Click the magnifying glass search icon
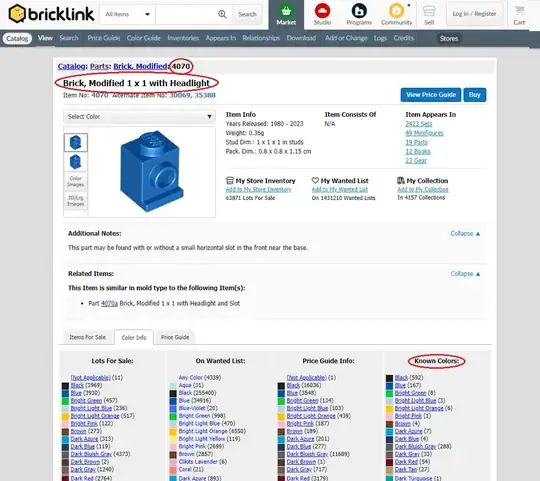This screenshot has height=481, width=540. point(222,14)
